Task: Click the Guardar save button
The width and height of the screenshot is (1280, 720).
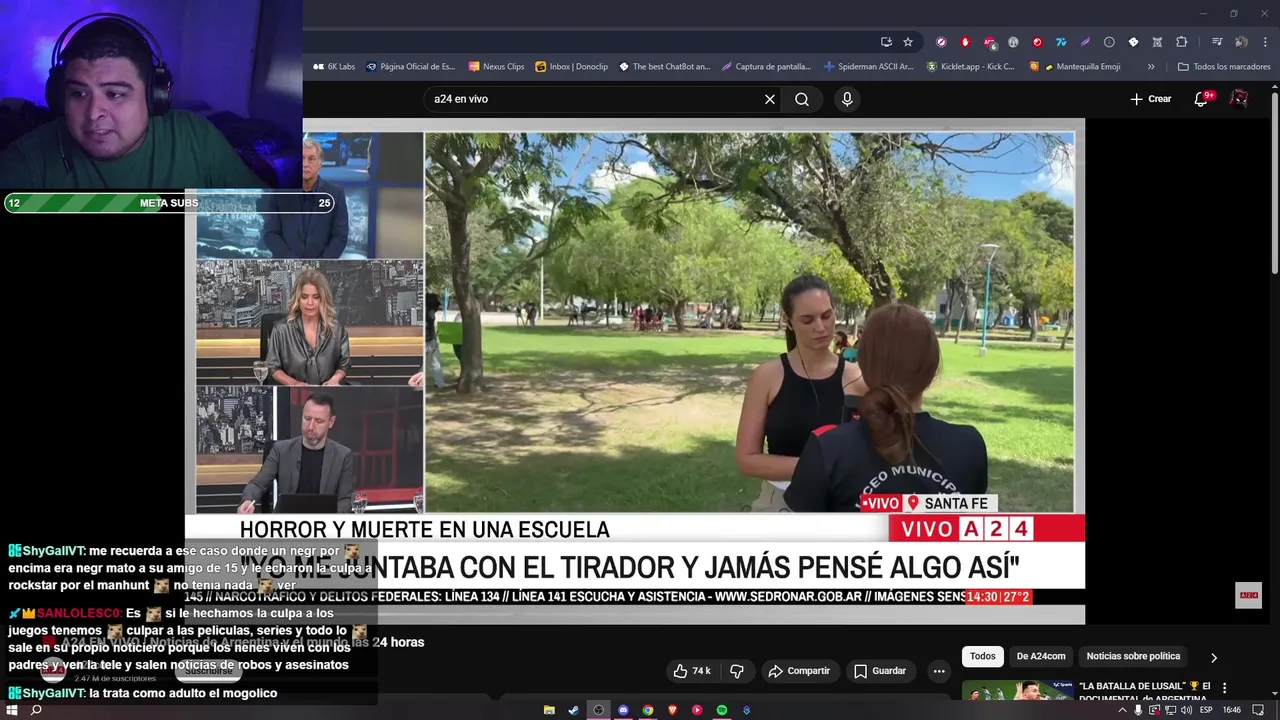Action: tap(879, 671)
